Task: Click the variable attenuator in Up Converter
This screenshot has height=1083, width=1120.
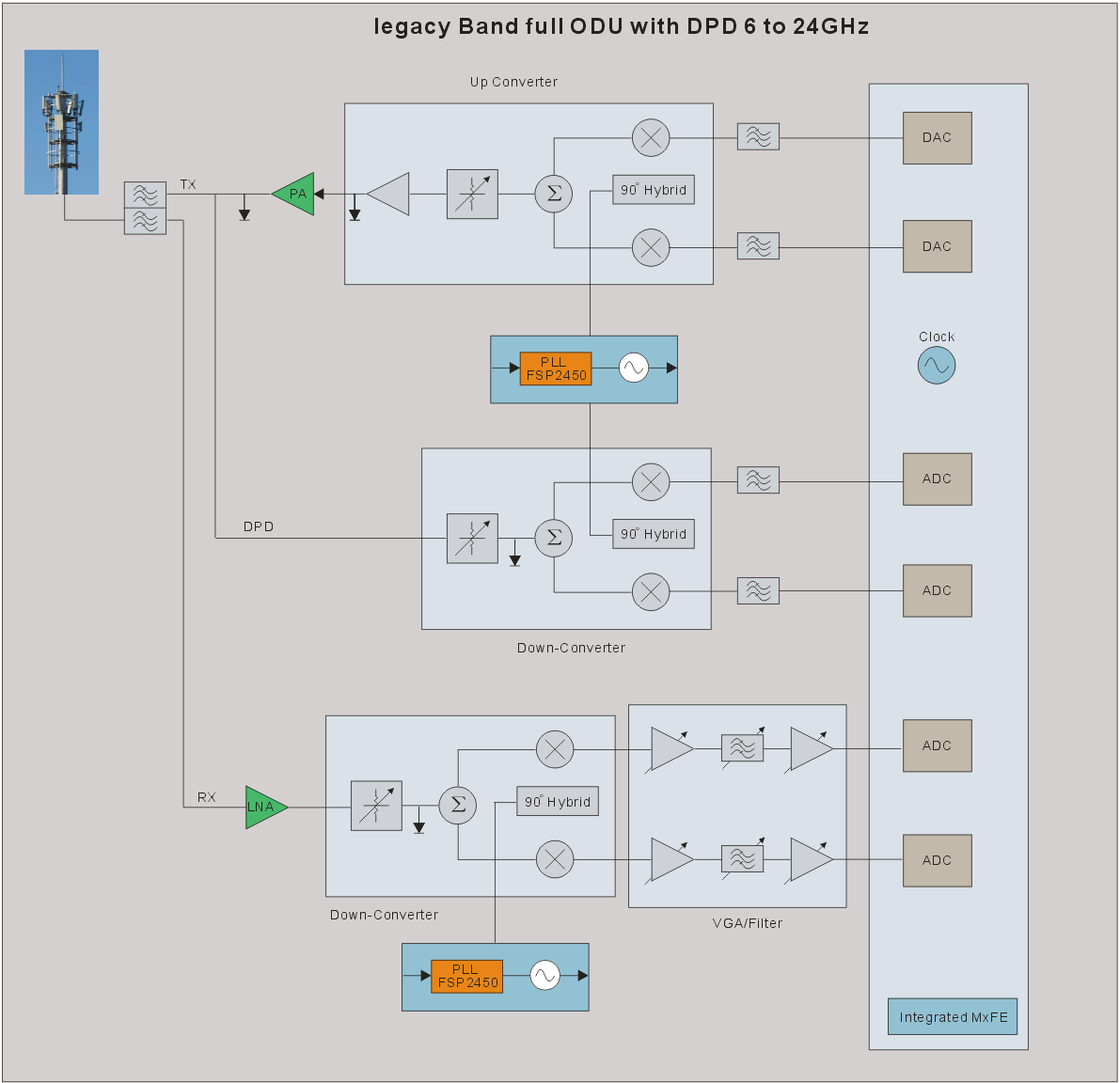Action: pyautogui.click(x=472, y=195)
